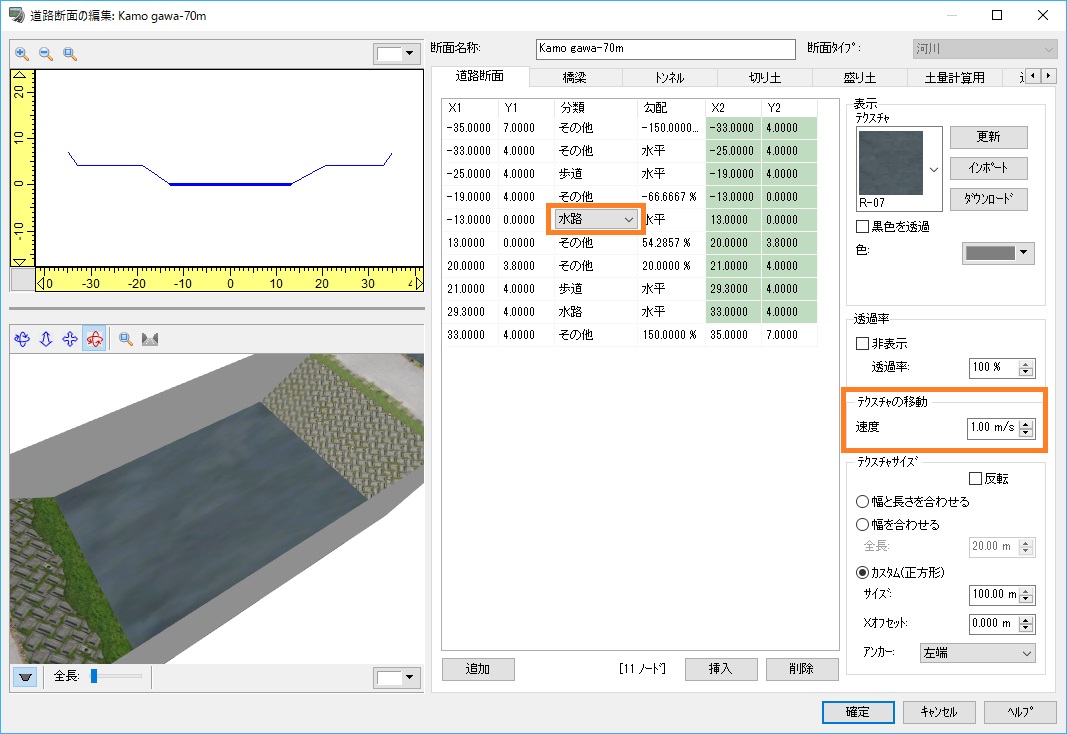
Task: Select the blue rotate view tool
Action: click(x=22, y=339)
